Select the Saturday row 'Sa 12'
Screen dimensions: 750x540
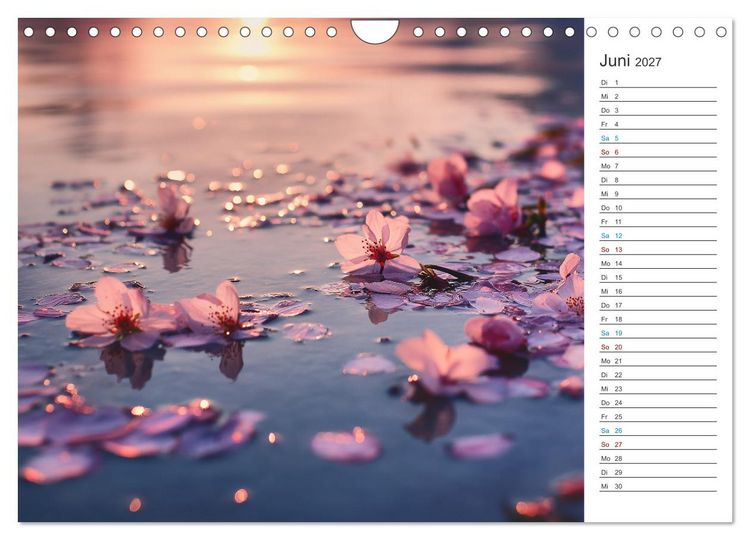click(658, 235)
